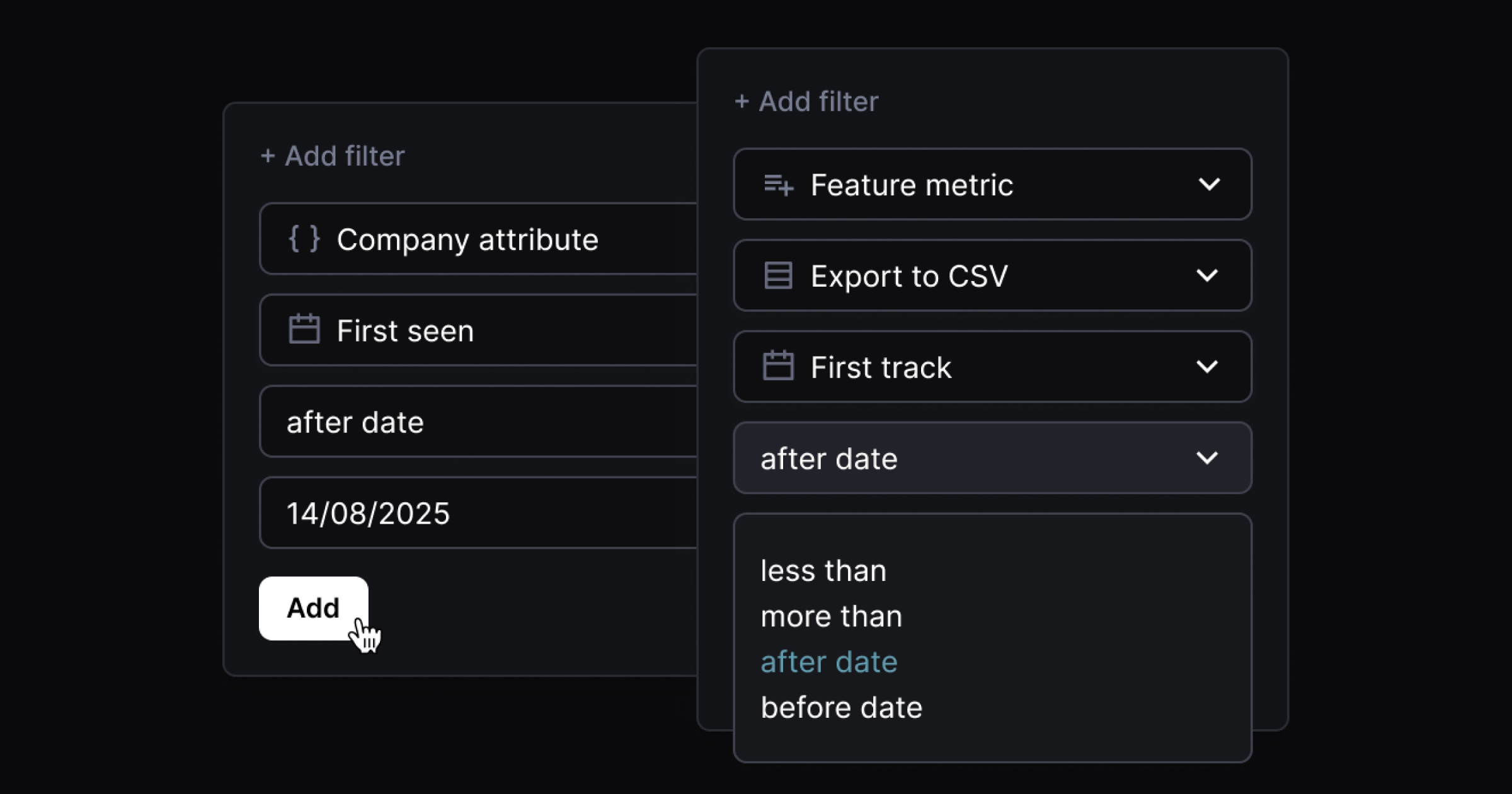This screenshot has width=1512, height=794.
Task: Click the plus icon in left Add filter
Action: pos(268,156)
